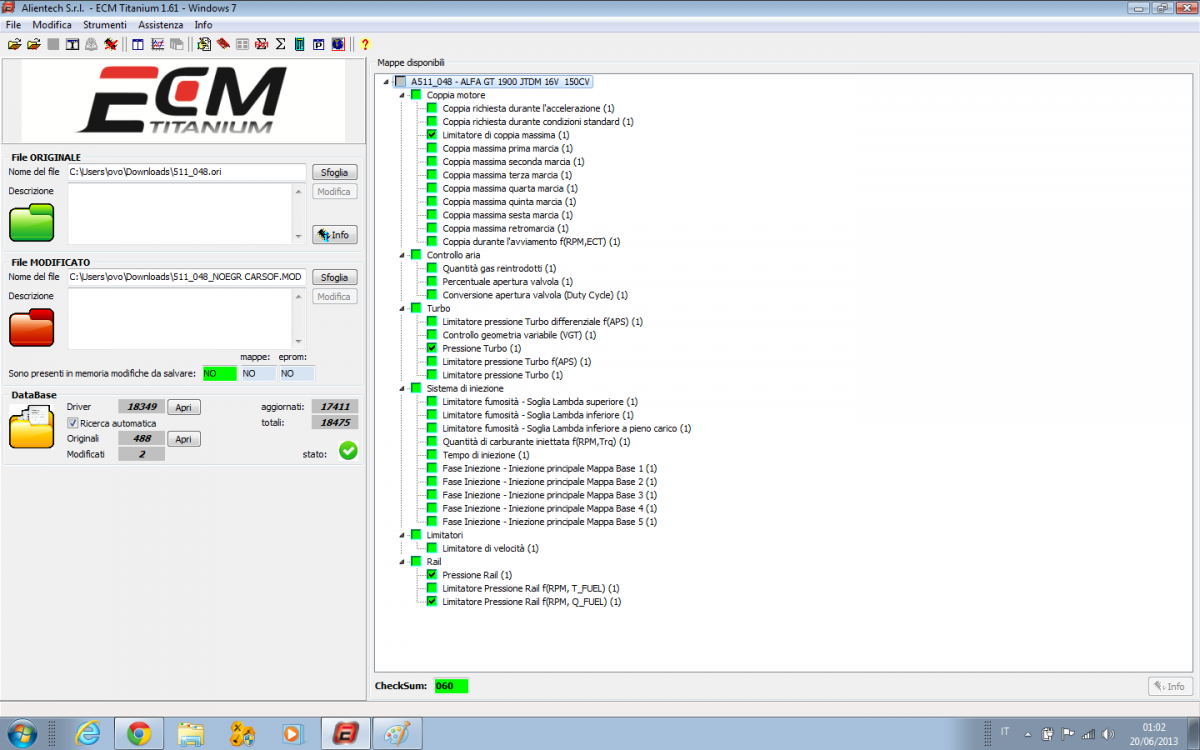Open the table view toolbar icon
Viewport: 1200px width, 750px height.
137,44
